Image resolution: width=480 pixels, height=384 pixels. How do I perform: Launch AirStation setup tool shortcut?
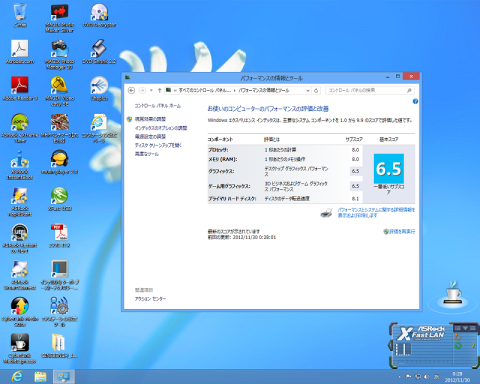click(59, 312)
